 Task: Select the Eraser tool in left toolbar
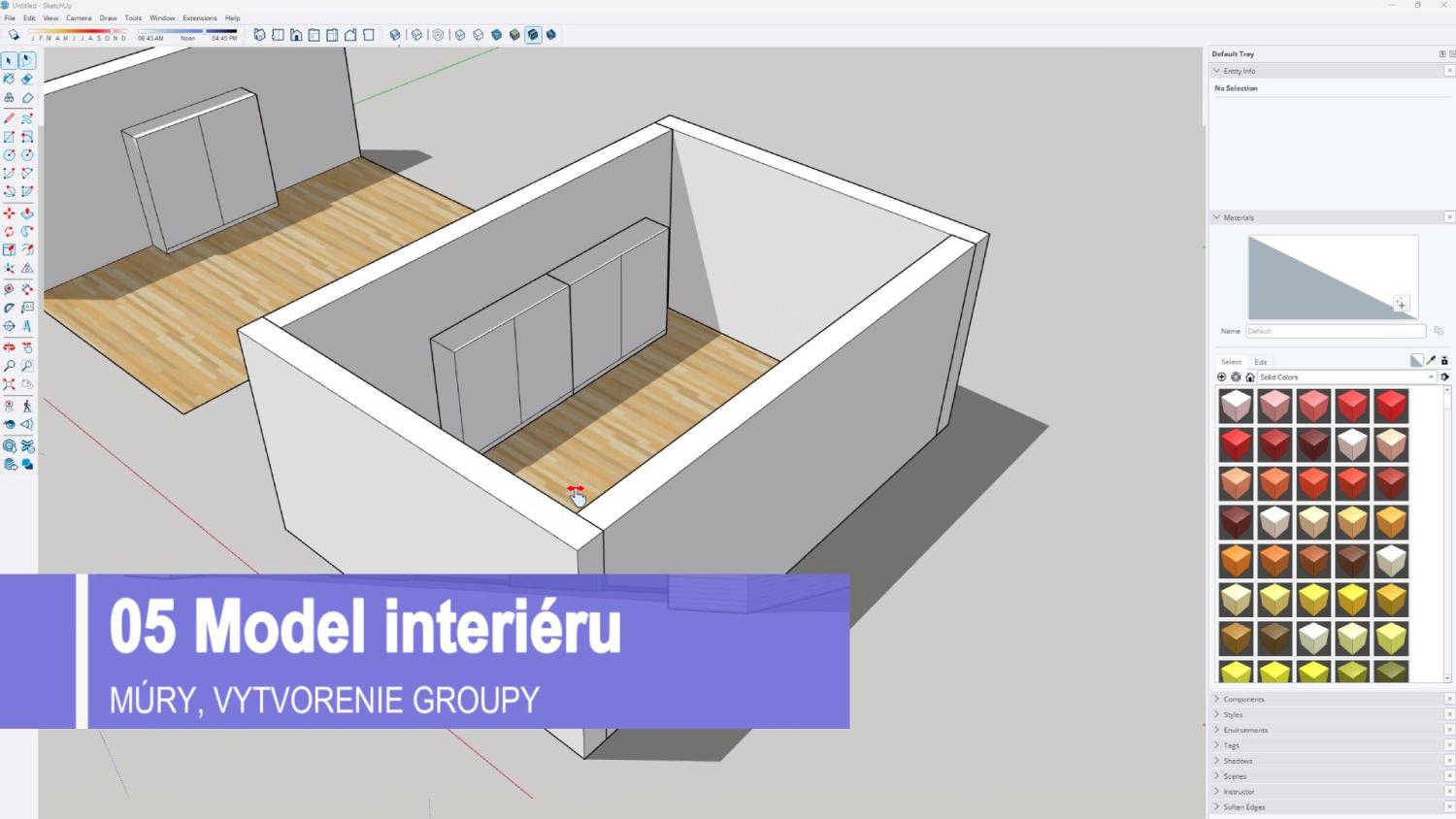(27, 80)
